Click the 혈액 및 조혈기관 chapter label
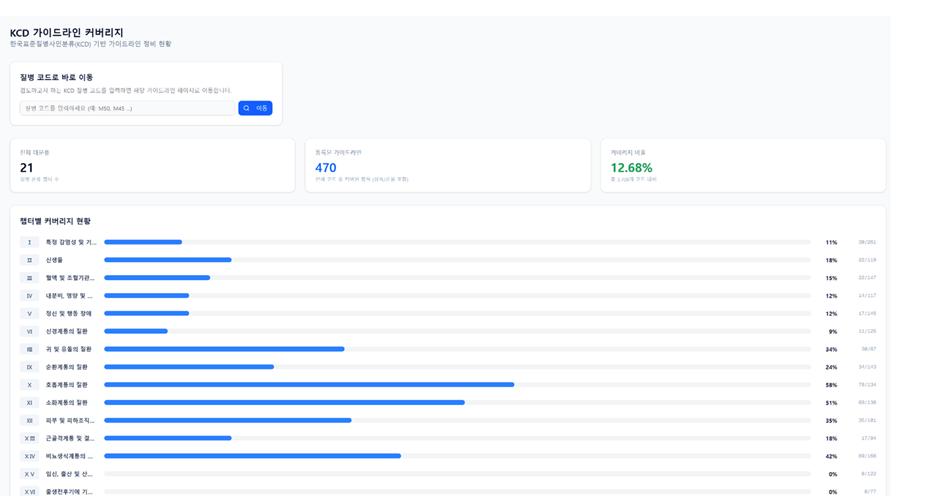The width and height of the screenshot is (931, 496). tap(70, 278)
